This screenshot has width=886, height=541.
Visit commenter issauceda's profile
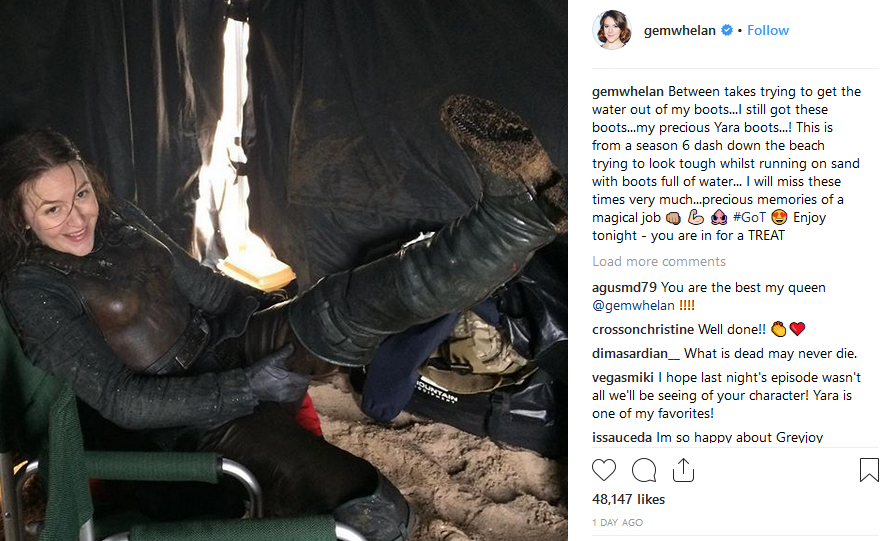click(622, 438)
